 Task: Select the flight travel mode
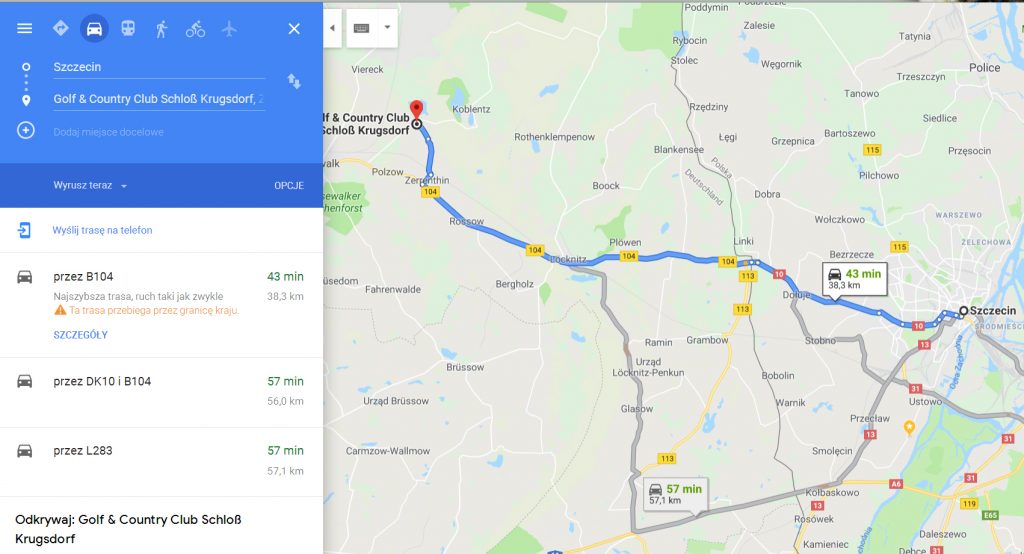pyautogui.click(x=229, y=29)
